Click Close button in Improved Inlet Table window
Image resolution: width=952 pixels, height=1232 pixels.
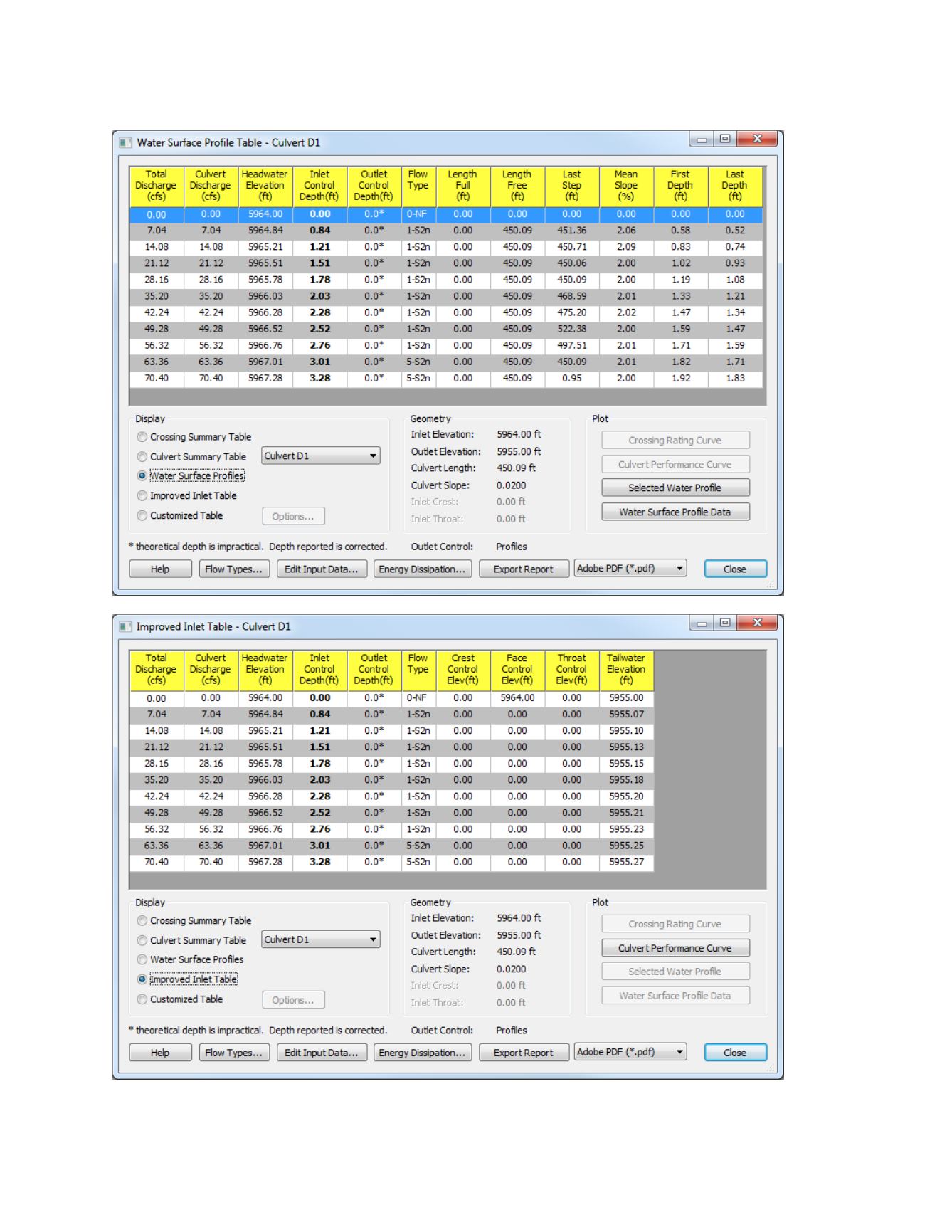[736, 1053]
